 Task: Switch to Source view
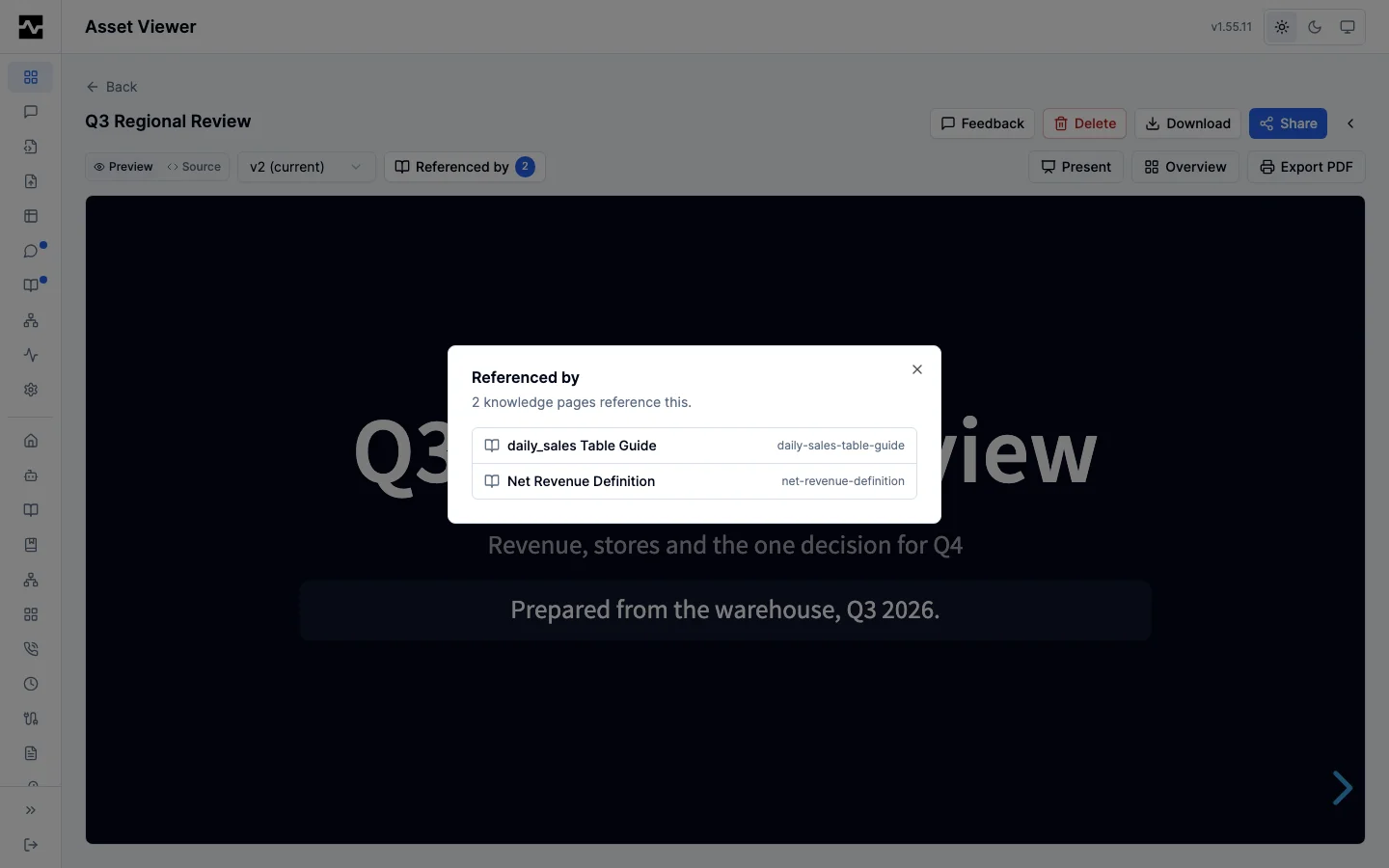(194, 167)
